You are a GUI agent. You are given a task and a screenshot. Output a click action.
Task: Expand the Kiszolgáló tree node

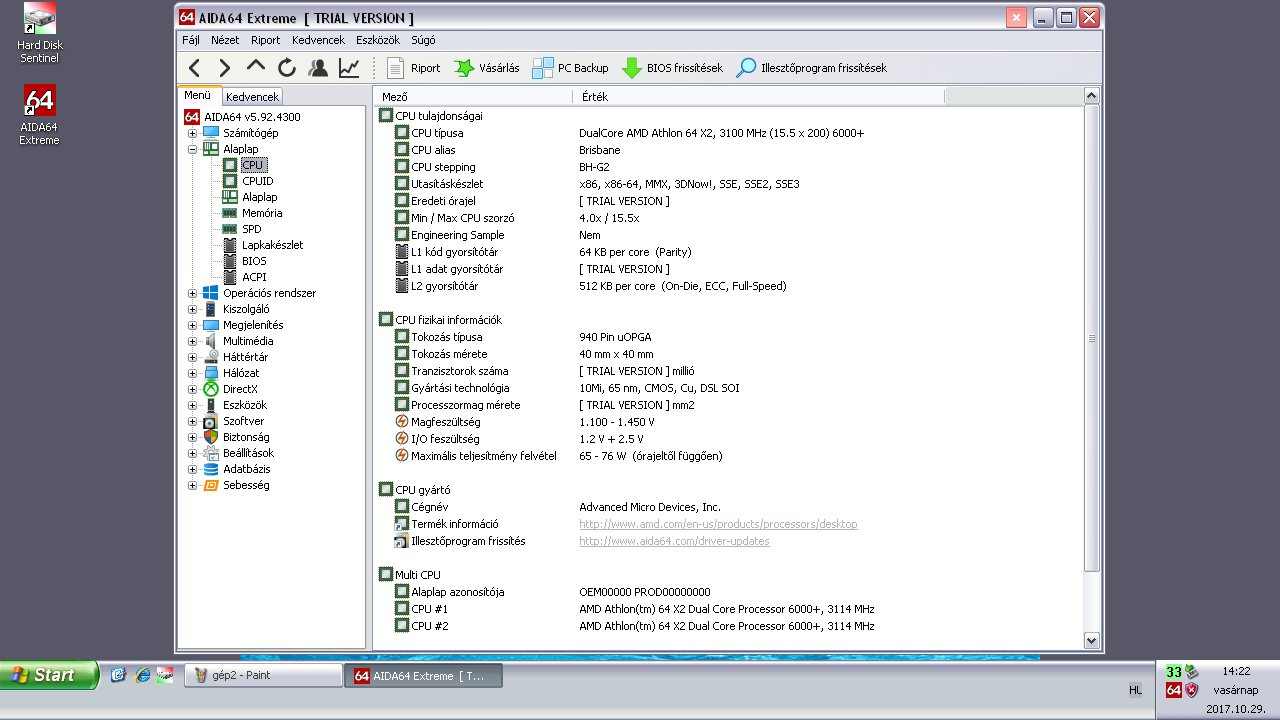tap(192, 309)
